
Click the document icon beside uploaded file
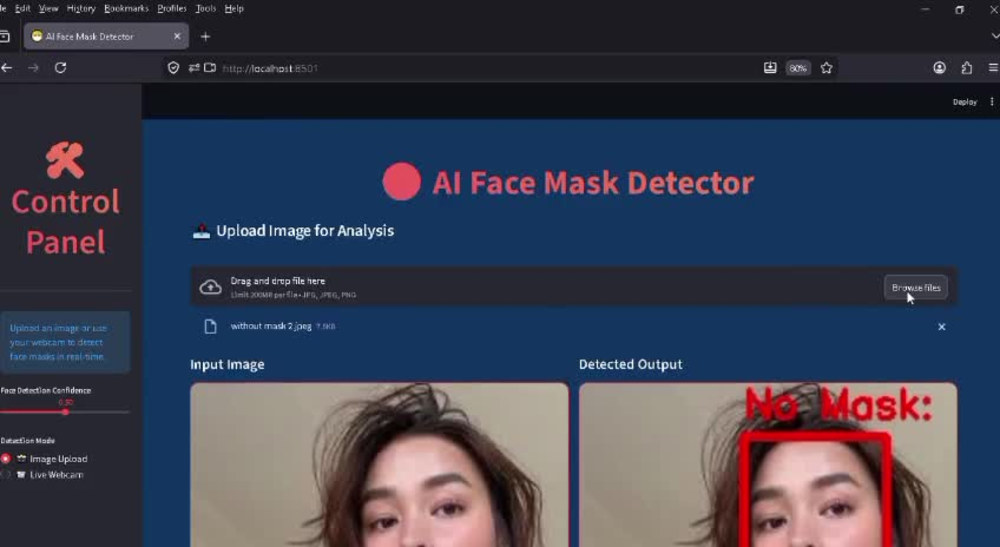pyautogui.click(x=210, y=327)
